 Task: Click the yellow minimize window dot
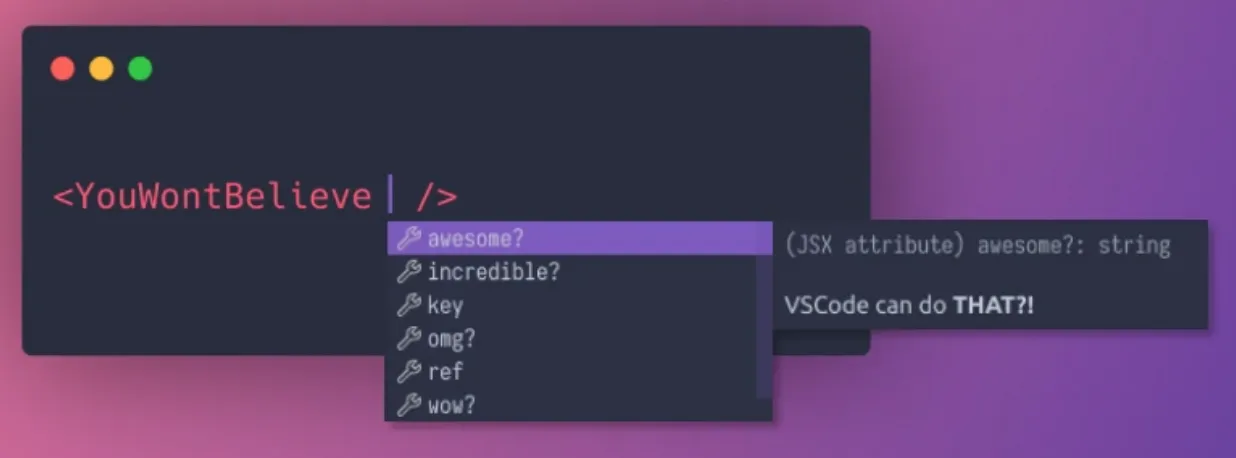[x=101, y=69]
